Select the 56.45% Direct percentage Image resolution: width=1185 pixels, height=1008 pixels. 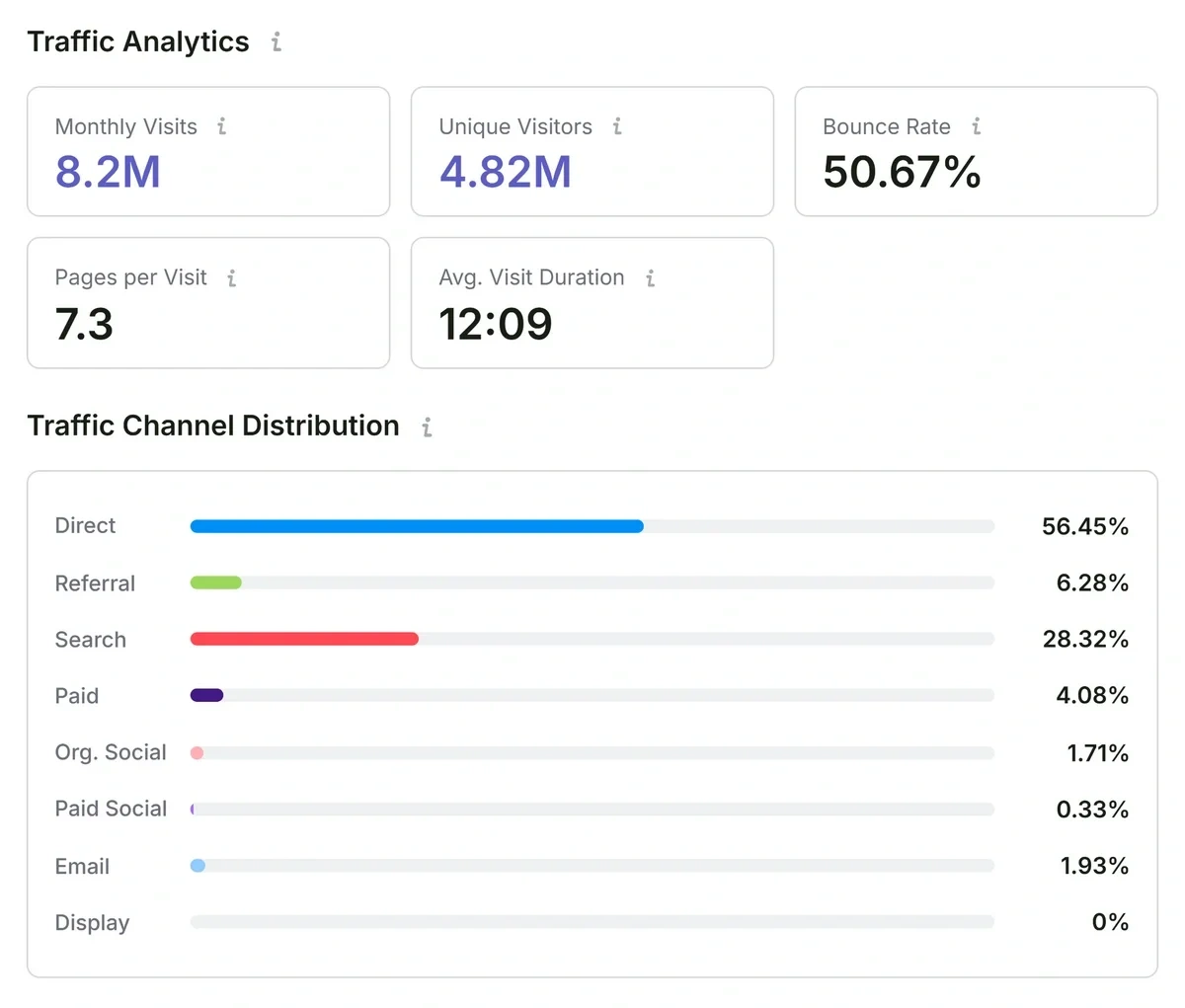1085,526
